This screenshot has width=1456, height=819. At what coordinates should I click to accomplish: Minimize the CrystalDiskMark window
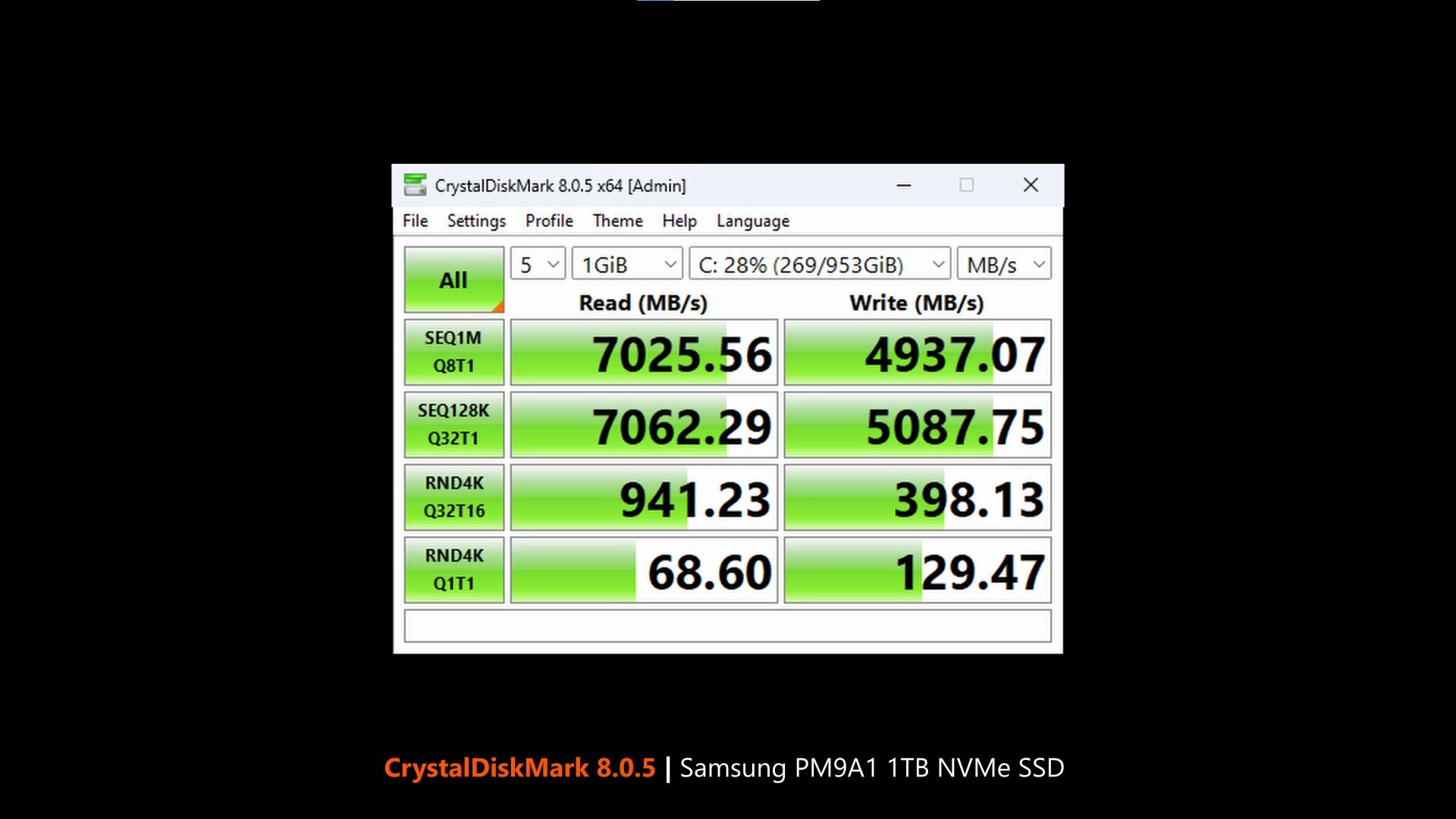tap(904, 185)
